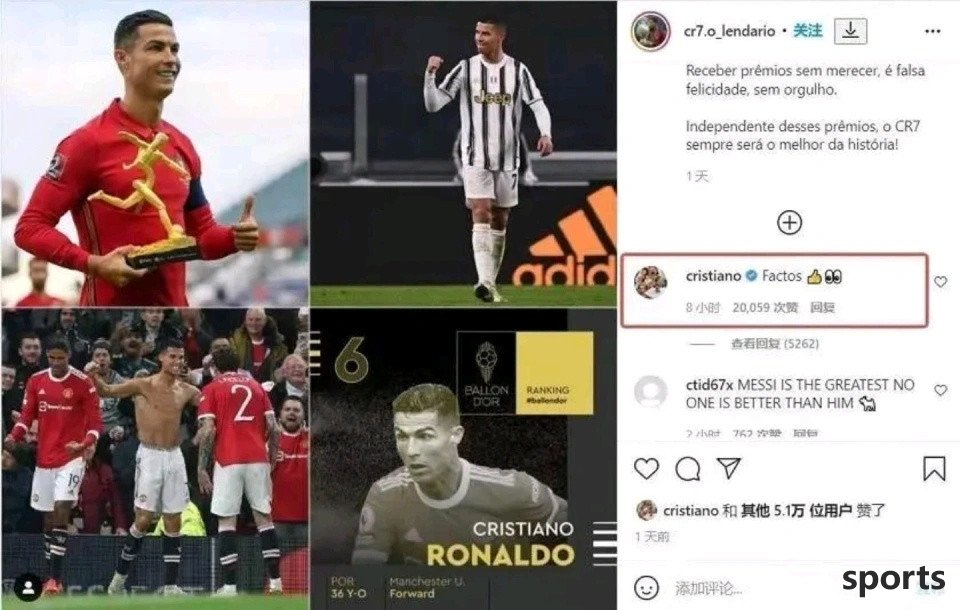Screen dimensions: 960x610
Task: Expand 查看回复 (5262) replies
Action: click(x=774, y=344)
